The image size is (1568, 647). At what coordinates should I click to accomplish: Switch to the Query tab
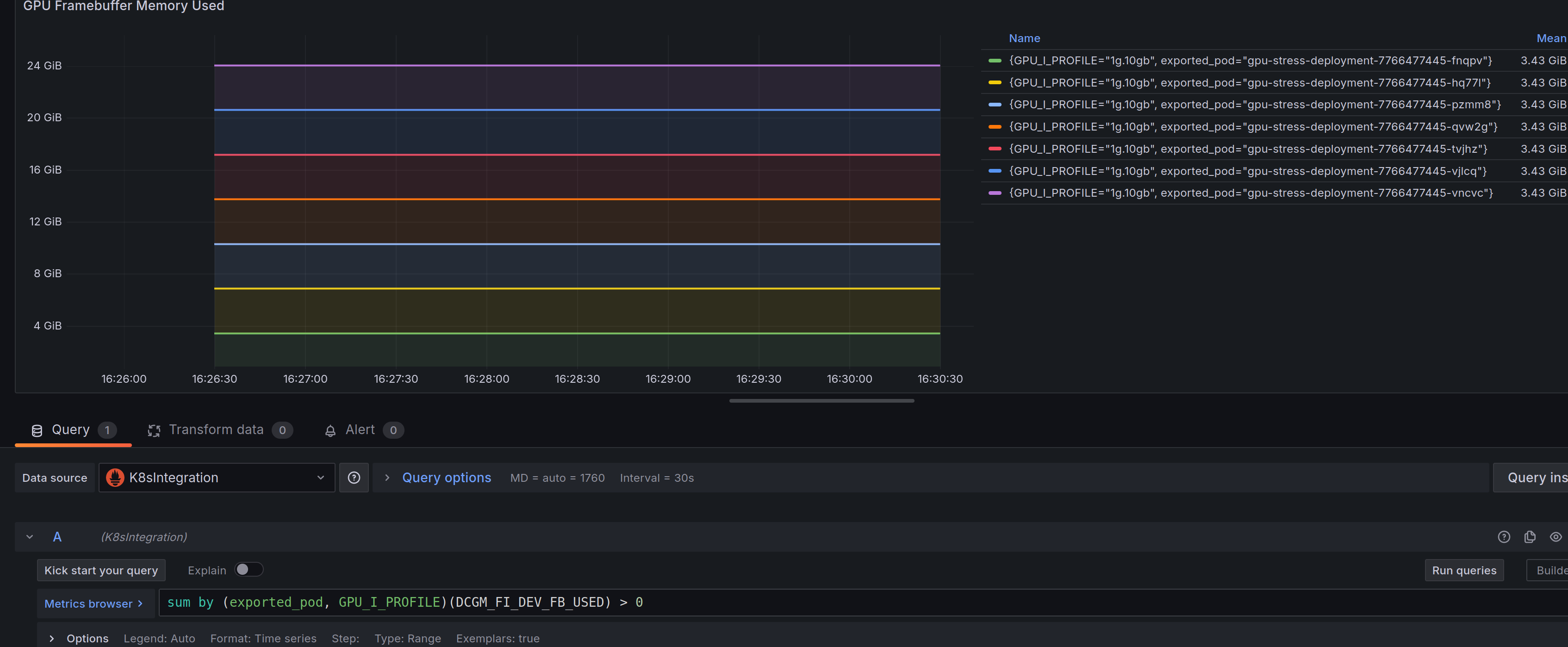tap(73, 429)
